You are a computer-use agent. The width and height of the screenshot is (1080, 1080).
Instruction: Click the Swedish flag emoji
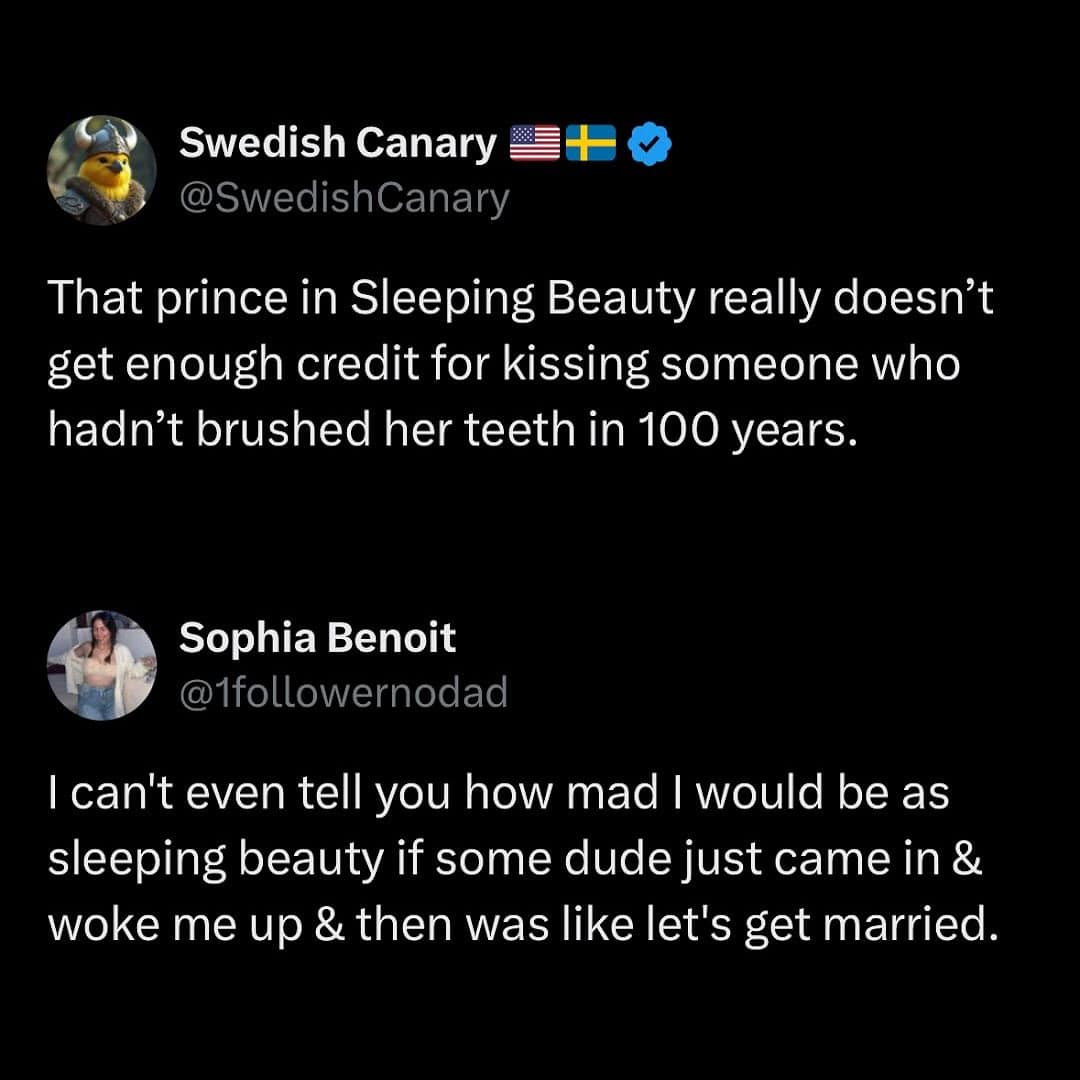point(590,145)
